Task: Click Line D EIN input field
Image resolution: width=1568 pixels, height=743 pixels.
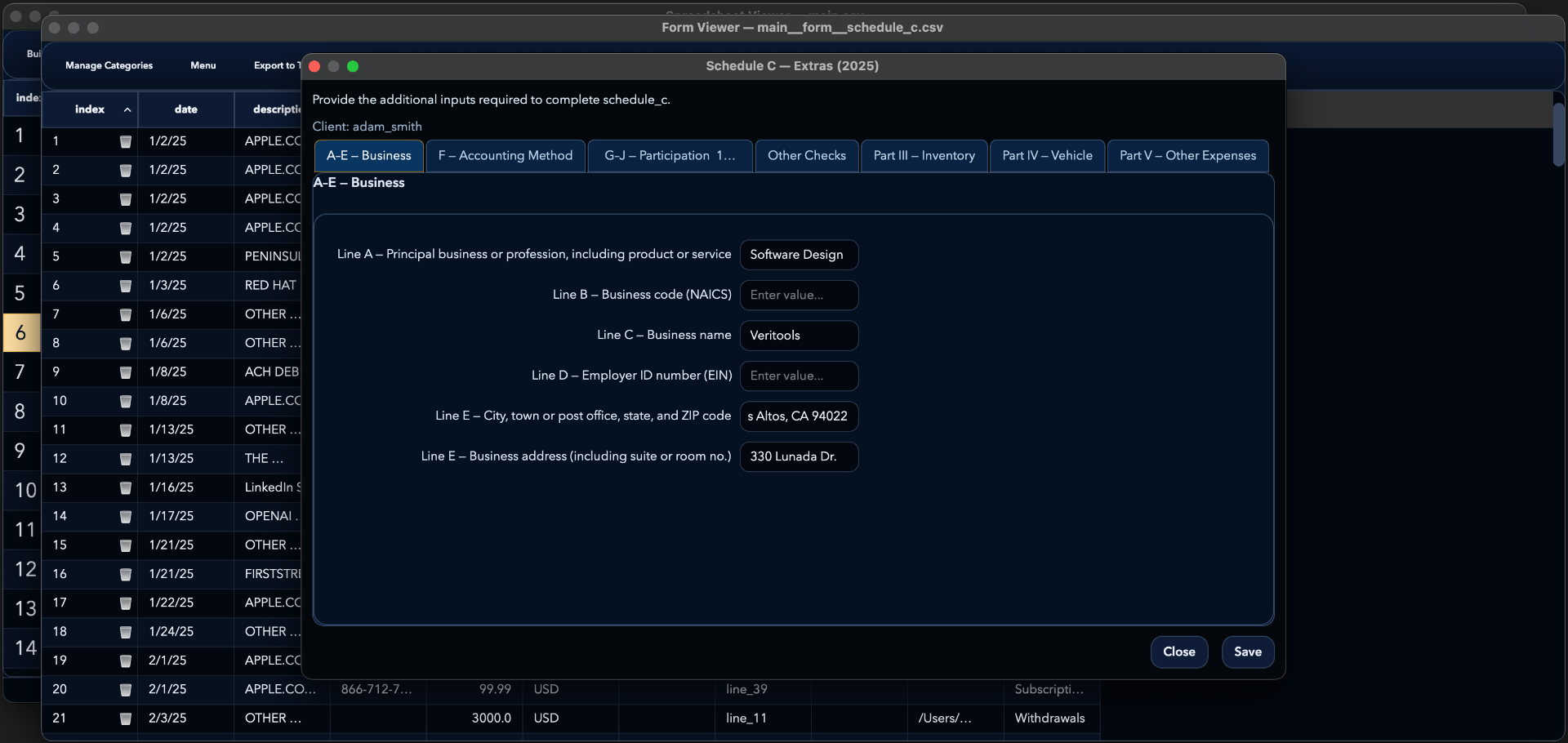Action: pyautogui.click(x=799, y=376)
